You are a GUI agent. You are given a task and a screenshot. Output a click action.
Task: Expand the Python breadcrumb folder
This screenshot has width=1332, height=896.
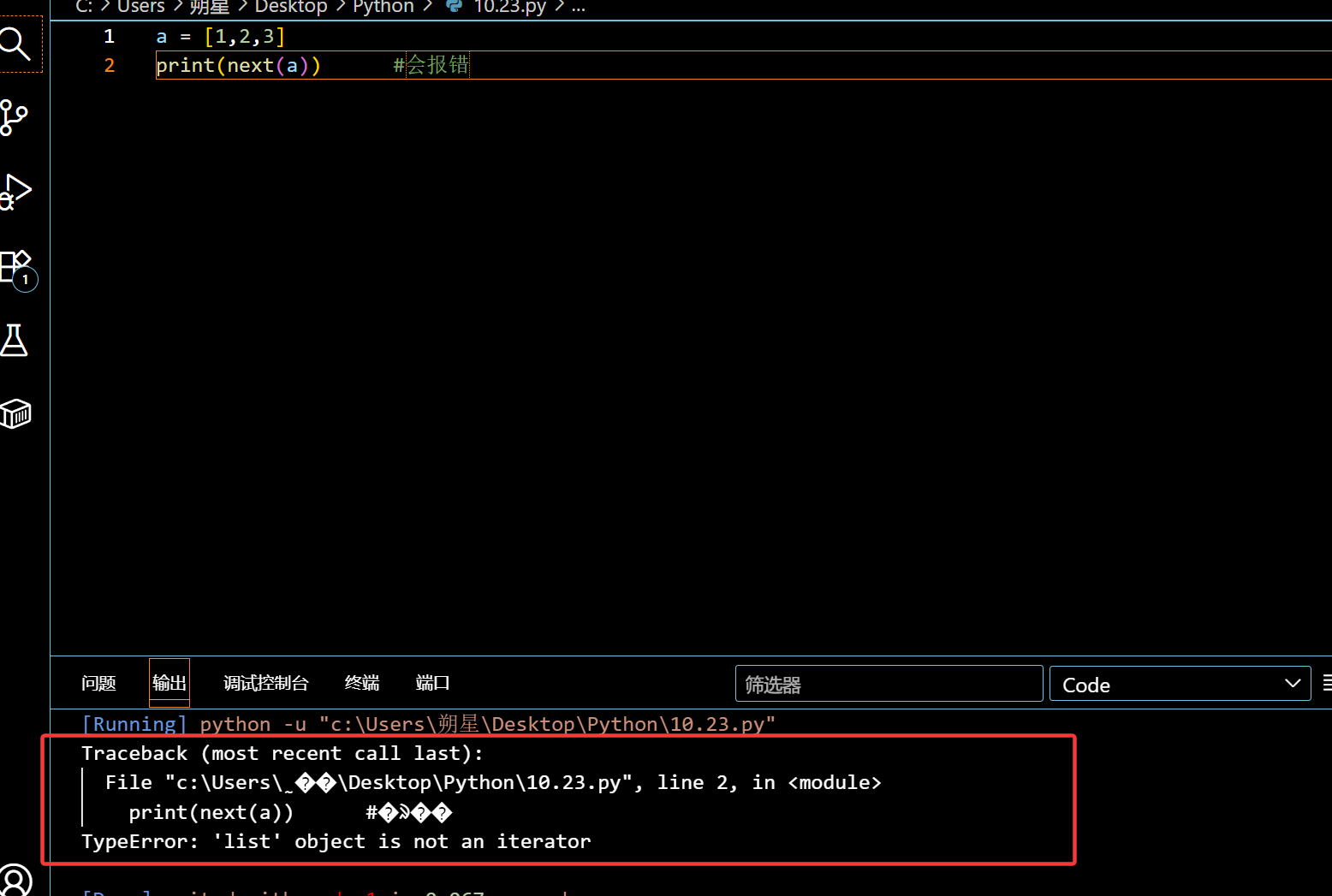click(x=383, y=7)
